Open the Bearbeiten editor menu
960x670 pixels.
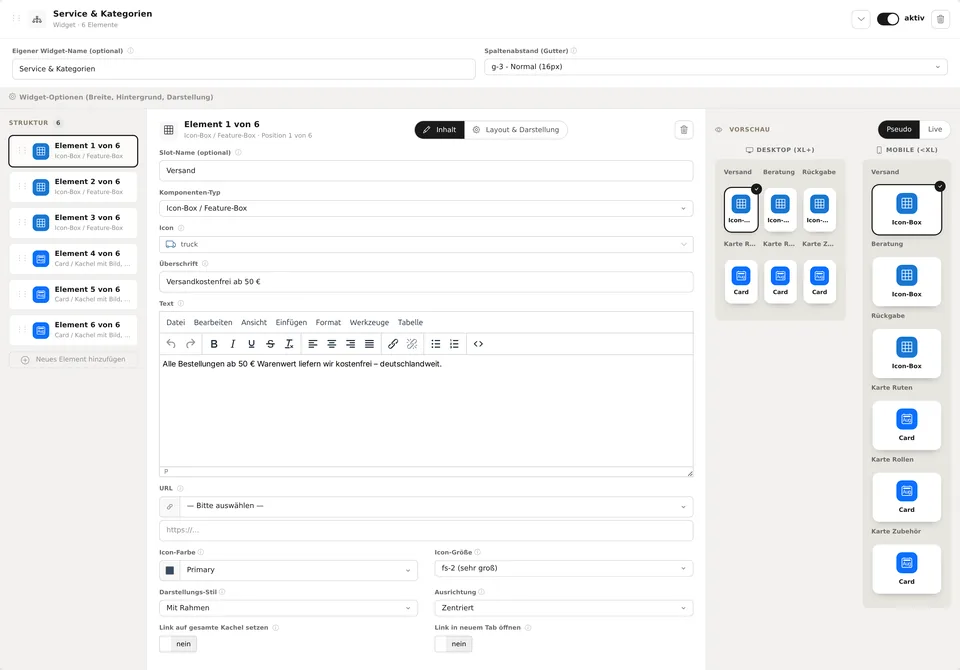pos(213,322)
